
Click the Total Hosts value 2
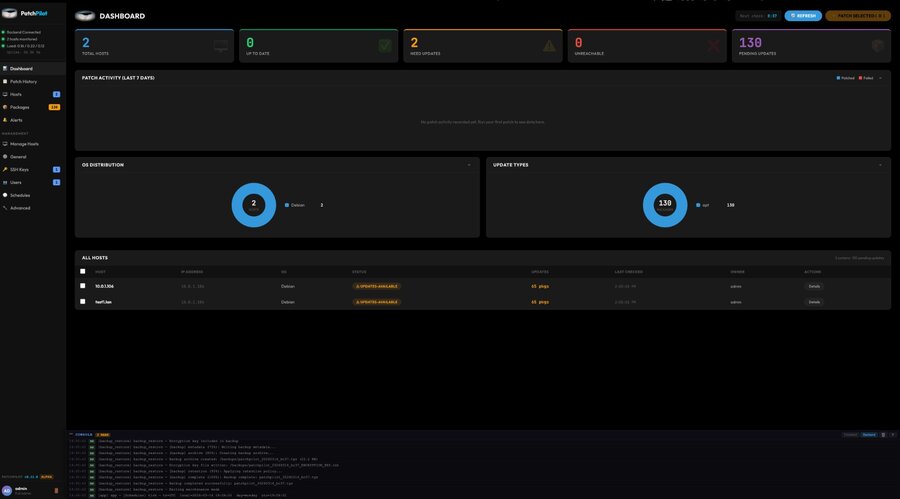tap(86, 42)
